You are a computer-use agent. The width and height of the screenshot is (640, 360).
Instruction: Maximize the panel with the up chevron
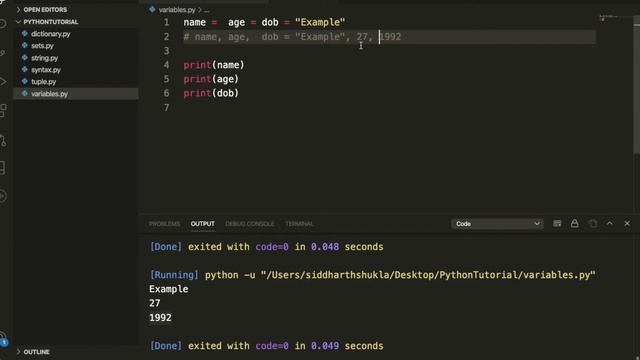pyautogui.click(x=609, y=224)
